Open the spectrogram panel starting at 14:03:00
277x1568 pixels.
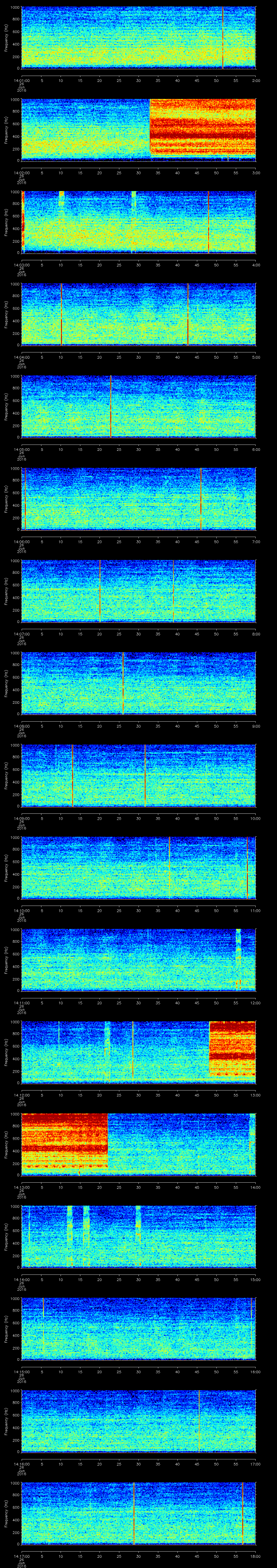138,222
